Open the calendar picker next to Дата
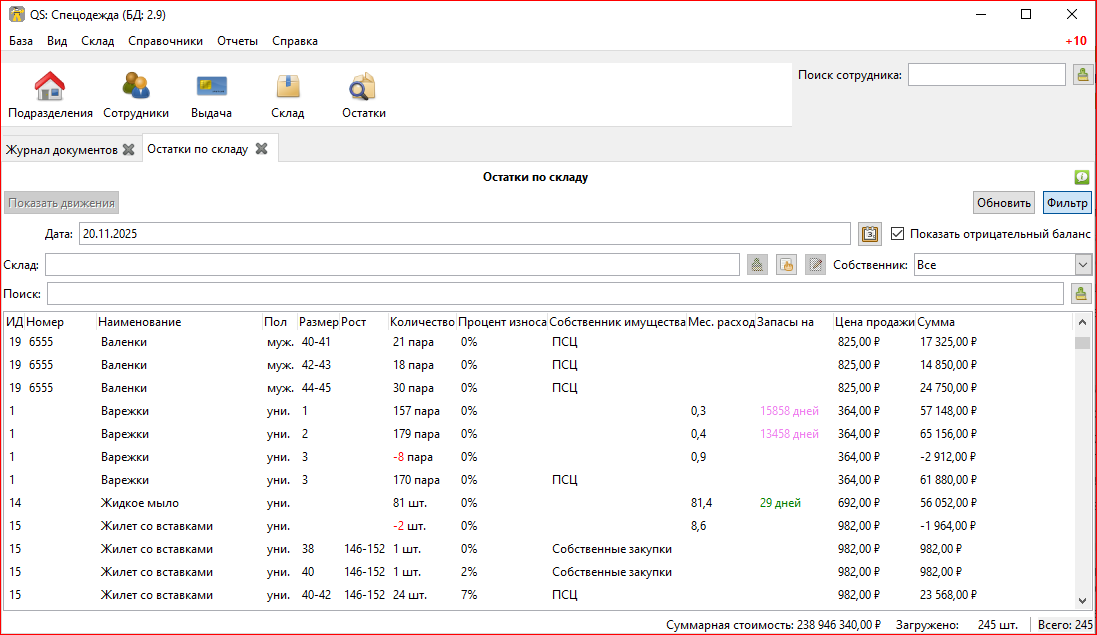The width and height of the screenshot is (1097, 635). pos(870,234)
